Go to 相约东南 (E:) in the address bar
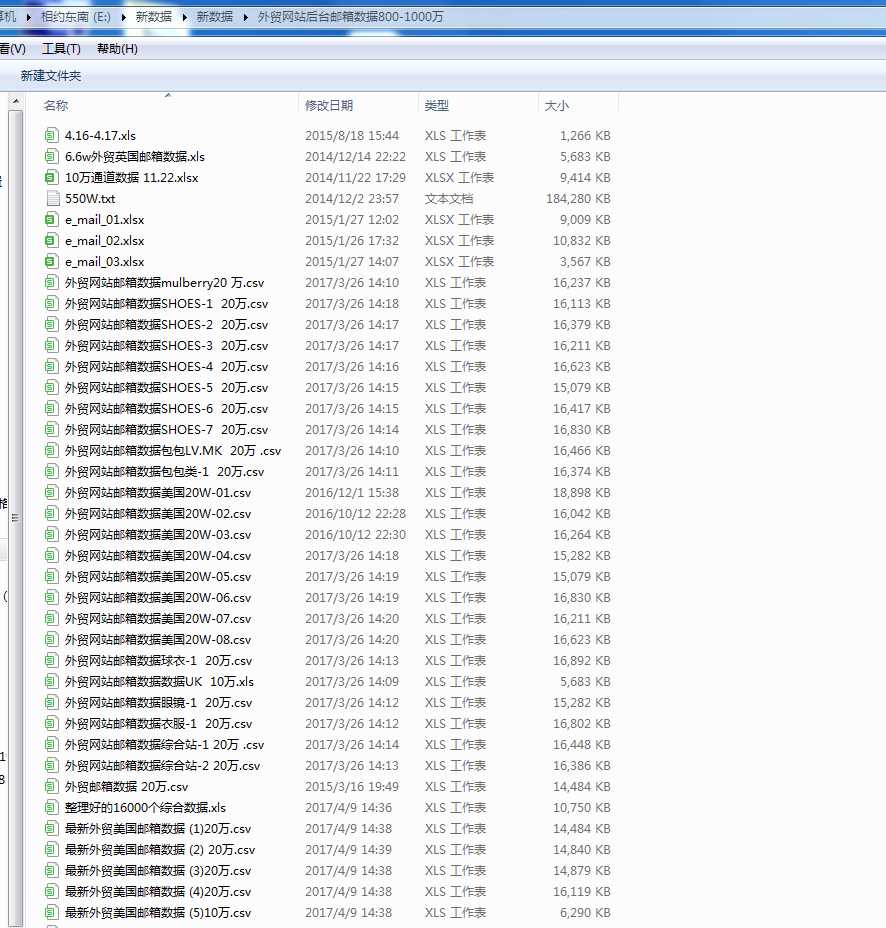The image size is (886, 928). pyautogui.click(x=76, y=17)
